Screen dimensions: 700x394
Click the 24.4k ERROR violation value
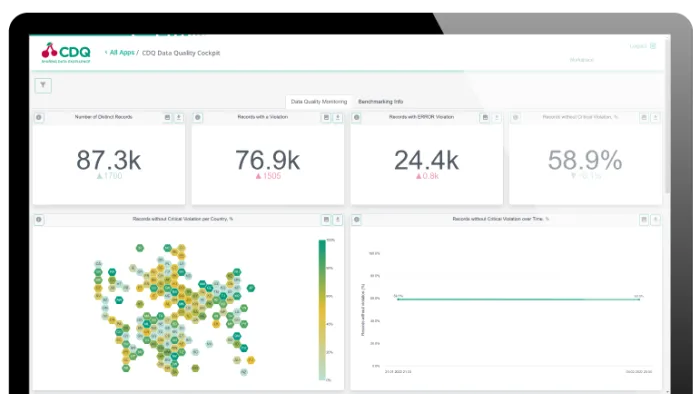tap(426, 160)
